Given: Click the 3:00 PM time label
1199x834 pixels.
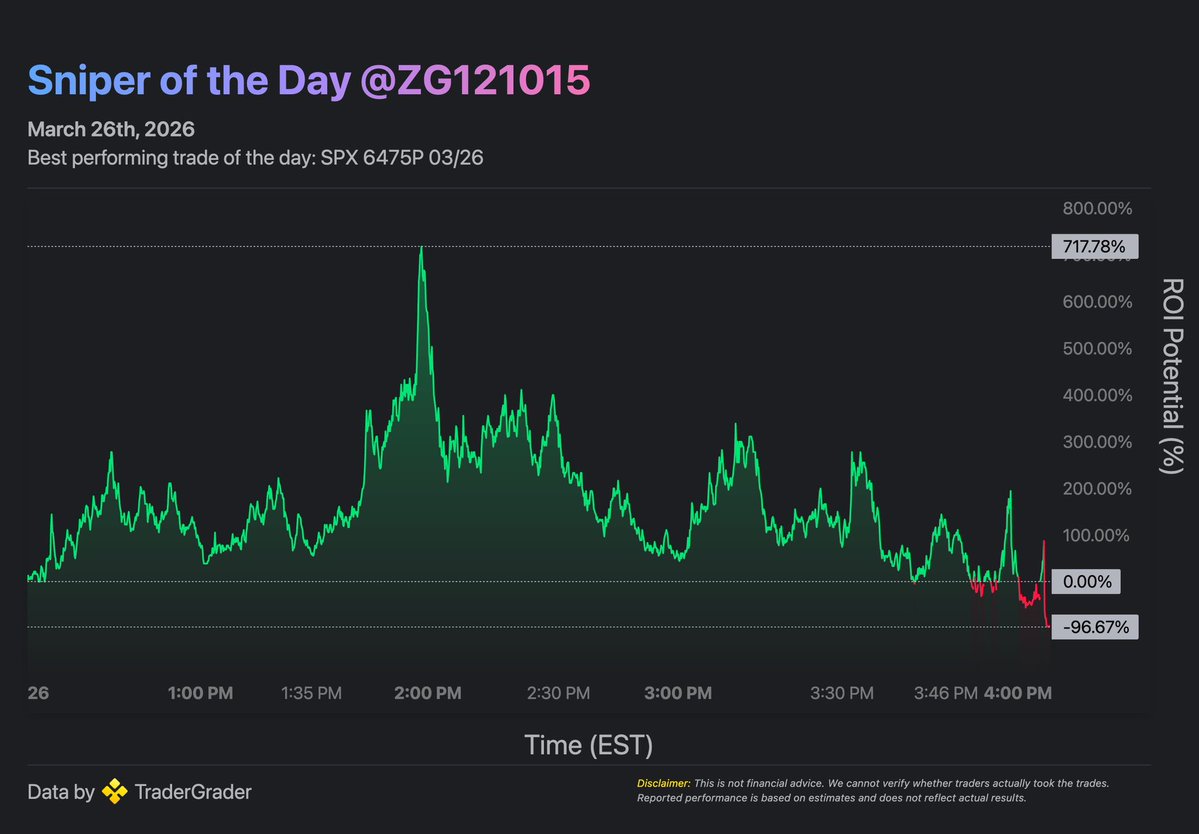Looking at the screenshot, I should pos(678,692).
